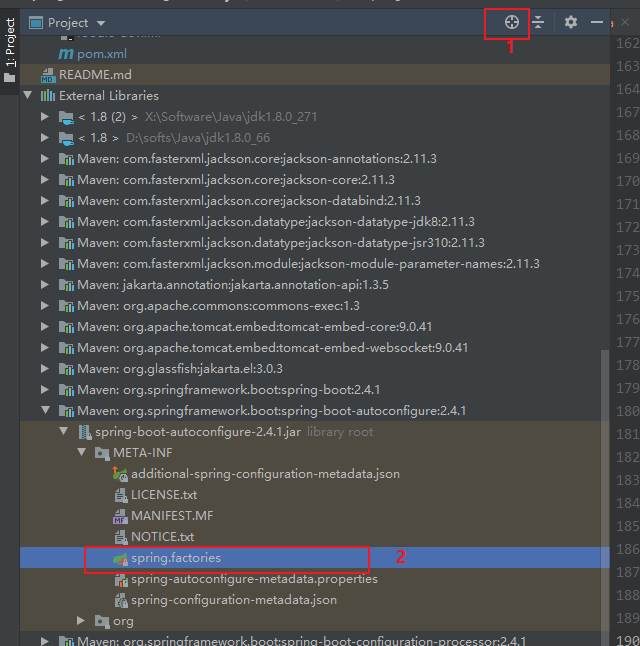Select spring-configuration-metadata.json

tap(234, 600)
